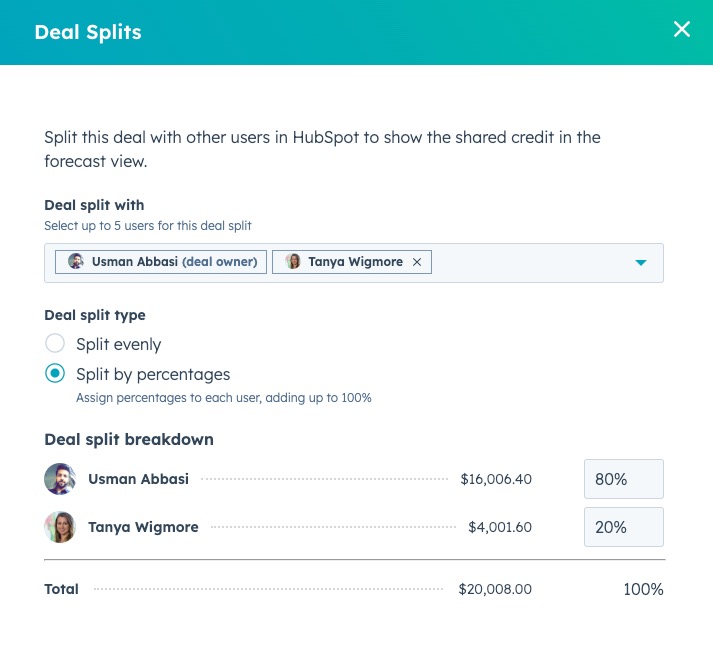The image size is (713, 658).
Task: Open the deal split users dropdown arrow
Action: (641, 263)
